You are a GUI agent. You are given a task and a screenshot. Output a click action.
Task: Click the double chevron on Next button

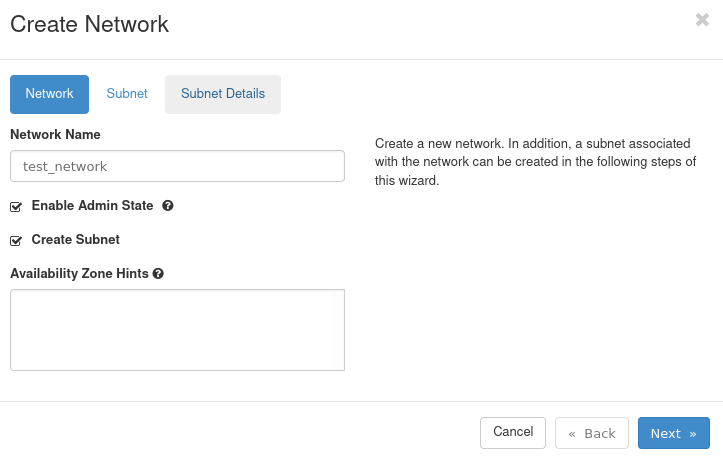(x=692, y=434)
